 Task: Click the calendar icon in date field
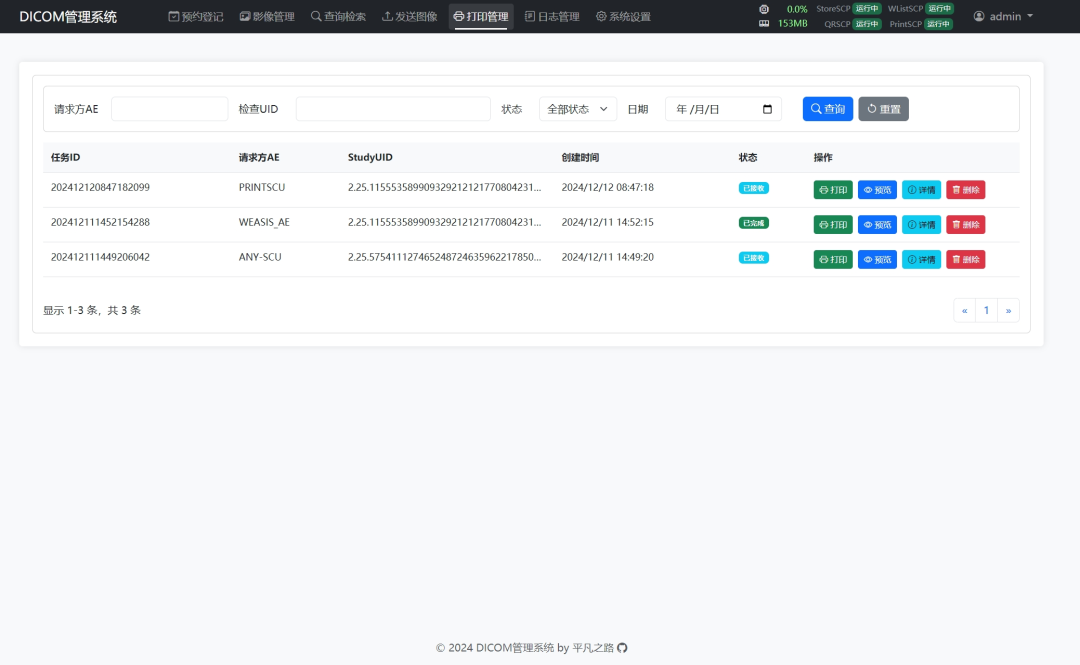[x=767, y=109]
